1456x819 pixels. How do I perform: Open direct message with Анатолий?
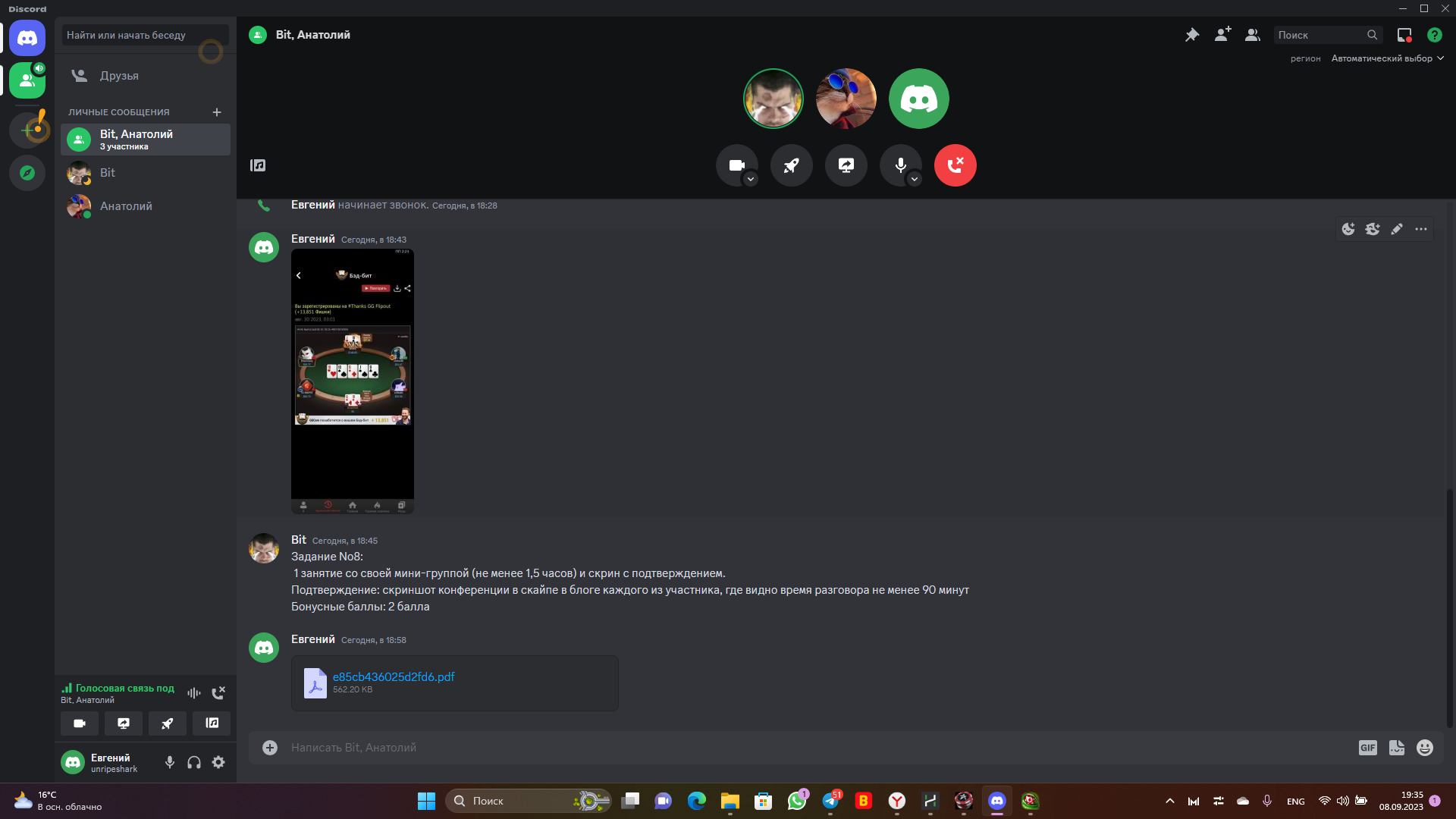tap(146, 206)
